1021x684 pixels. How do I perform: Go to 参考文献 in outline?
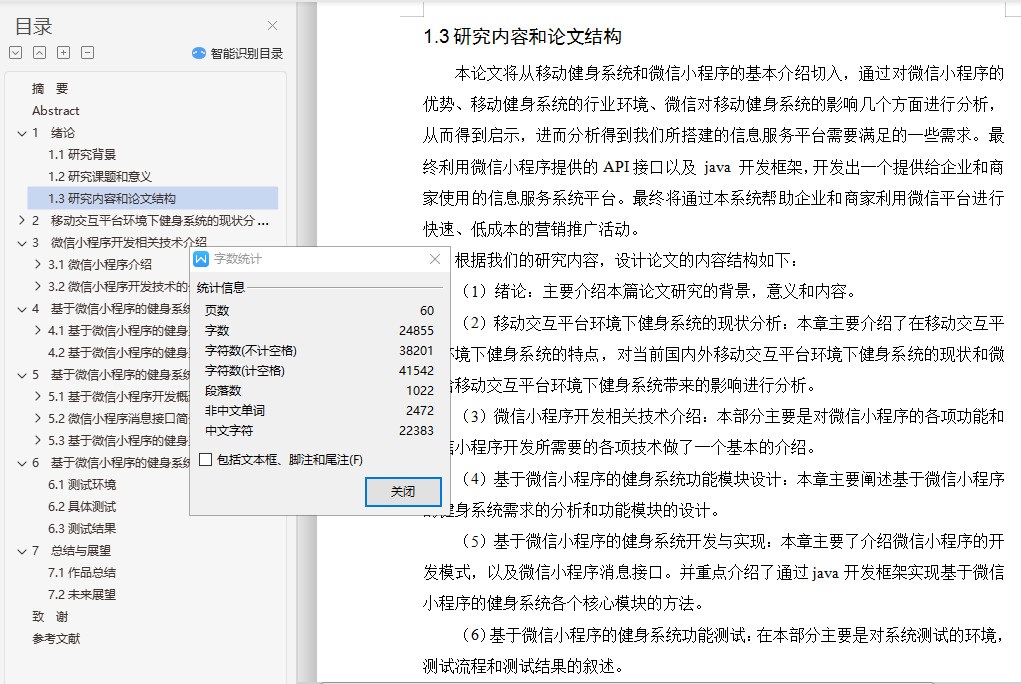(x=56, y=639)
